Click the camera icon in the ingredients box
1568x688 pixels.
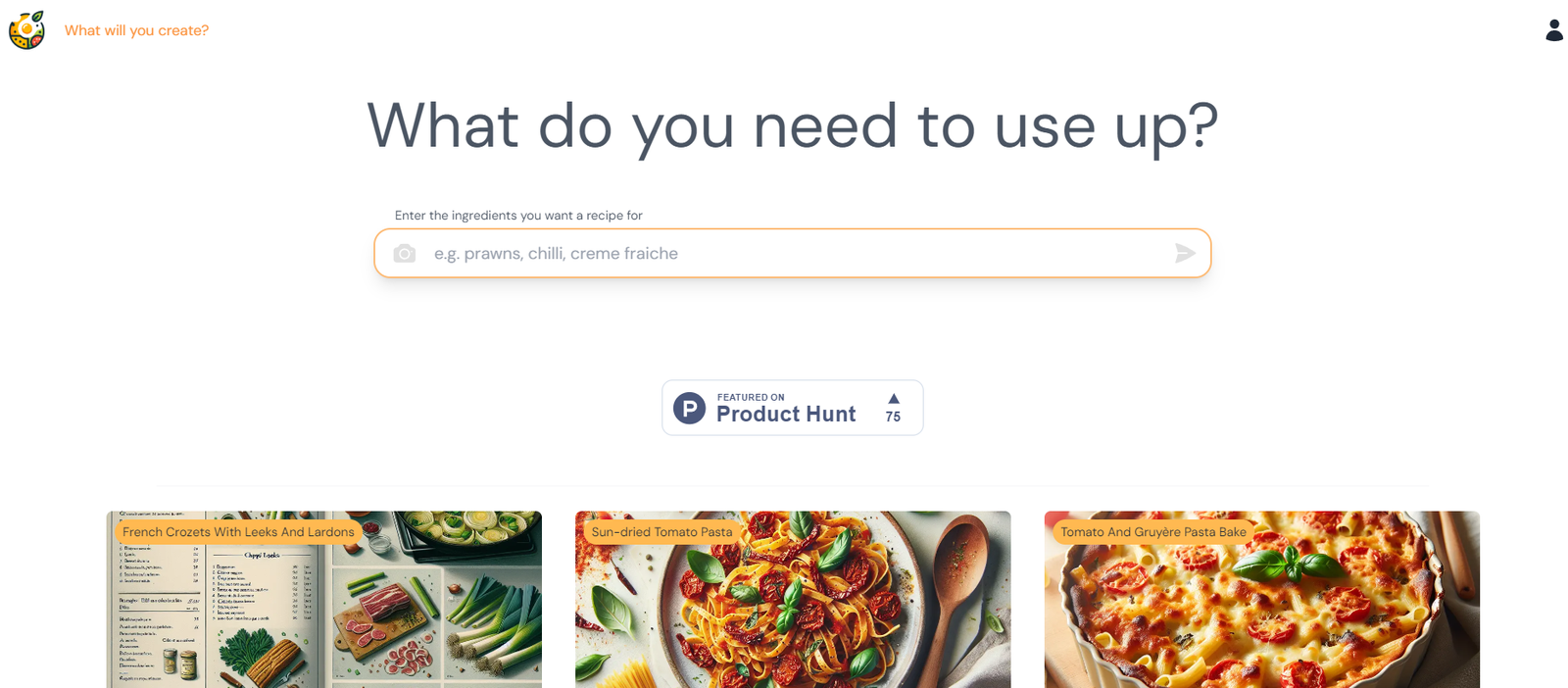tap(405, 254)
